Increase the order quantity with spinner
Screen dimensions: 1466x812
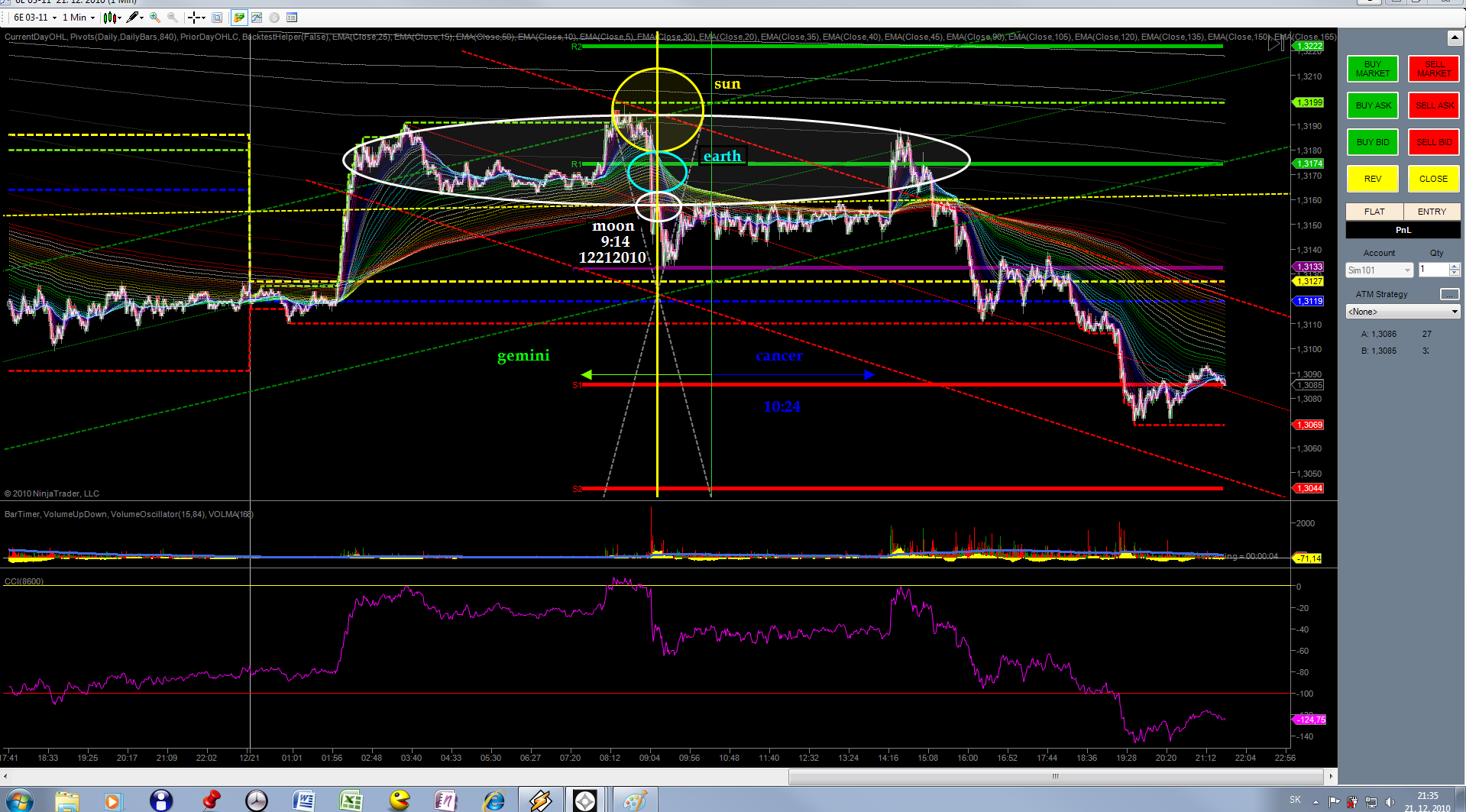(1455, 267)
